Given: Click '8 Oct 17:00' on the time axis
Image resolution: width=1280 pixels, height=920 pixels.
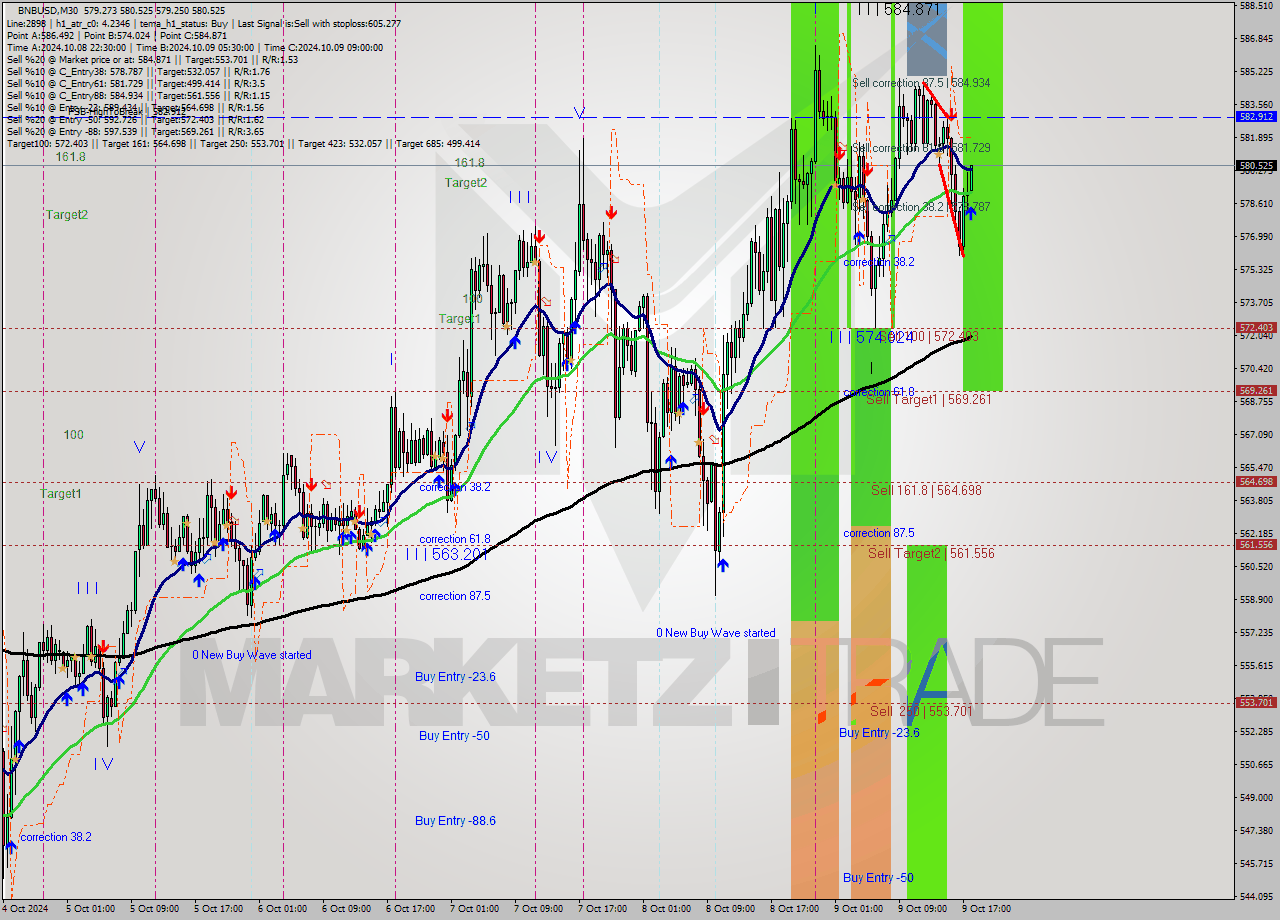Looking at the screenshot, I should tap(794, 909).
